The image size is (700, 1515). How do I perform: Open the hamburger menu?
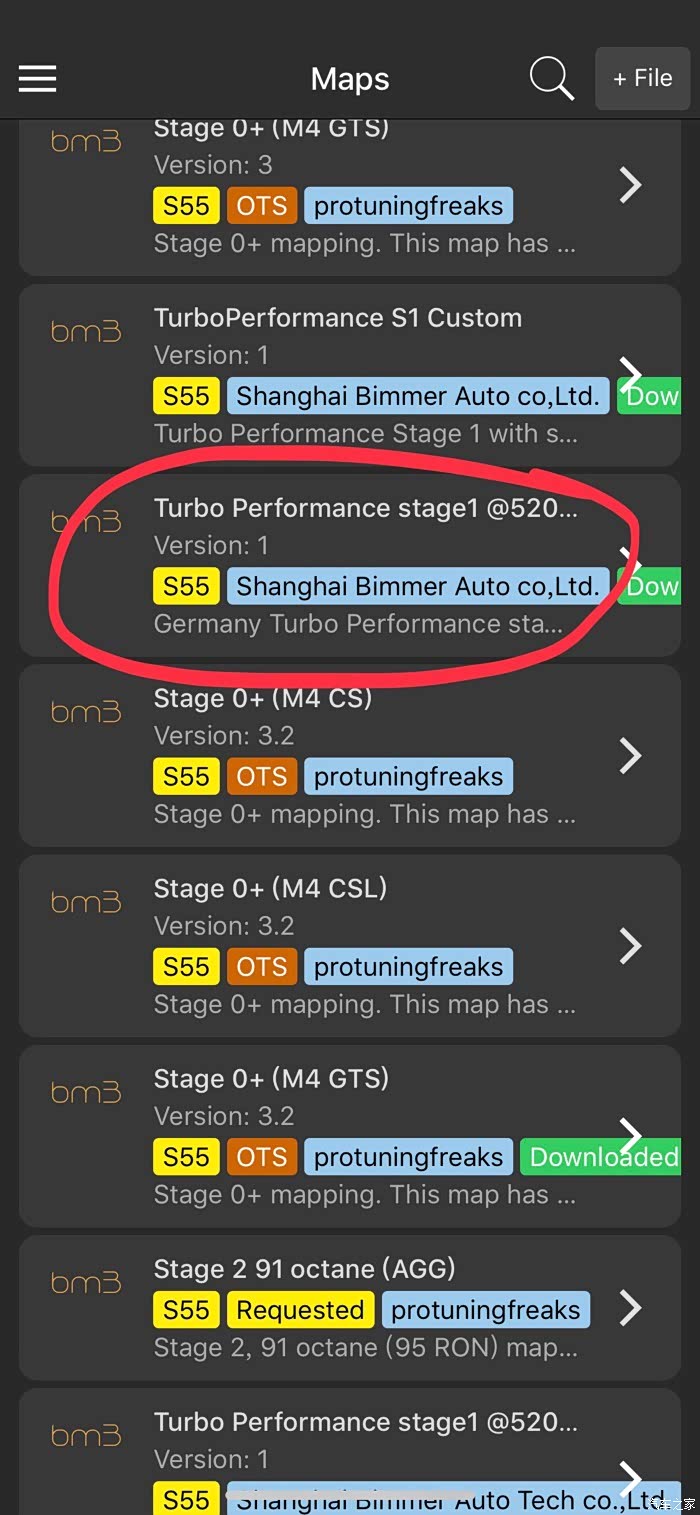(37, 79)
